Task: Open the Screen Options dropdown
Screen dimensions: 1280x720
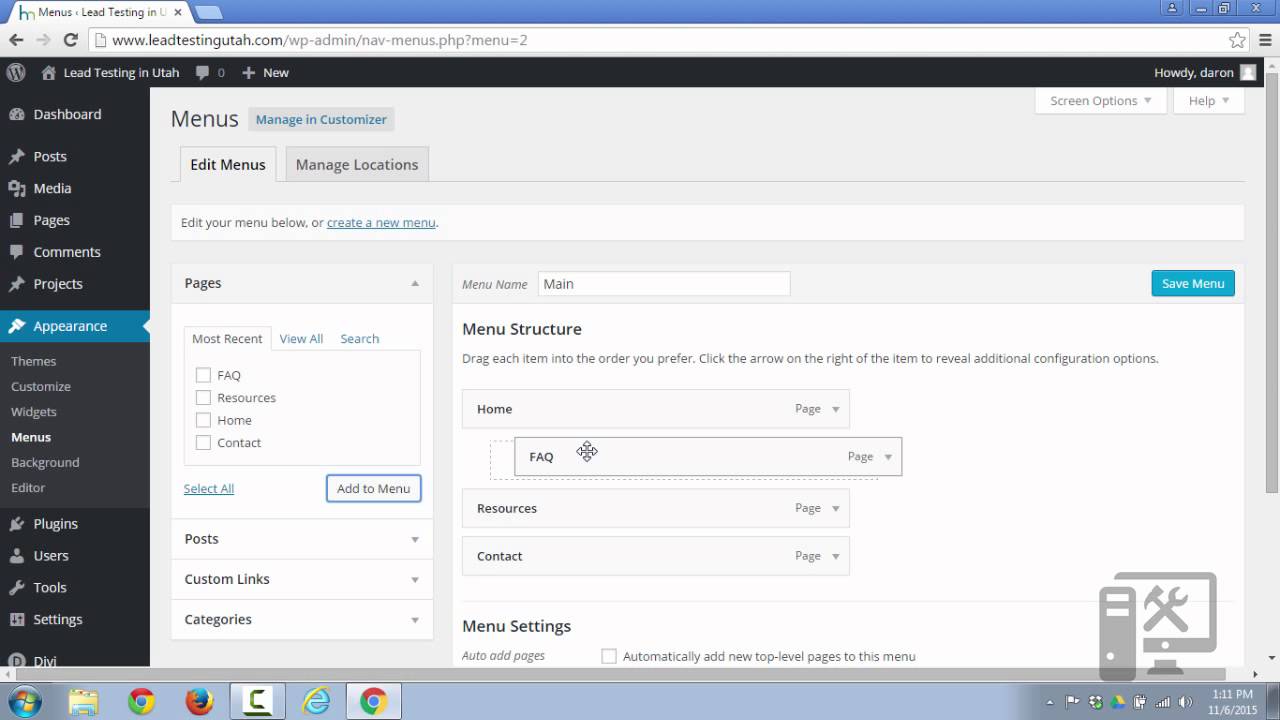Action: (1100, 100)
